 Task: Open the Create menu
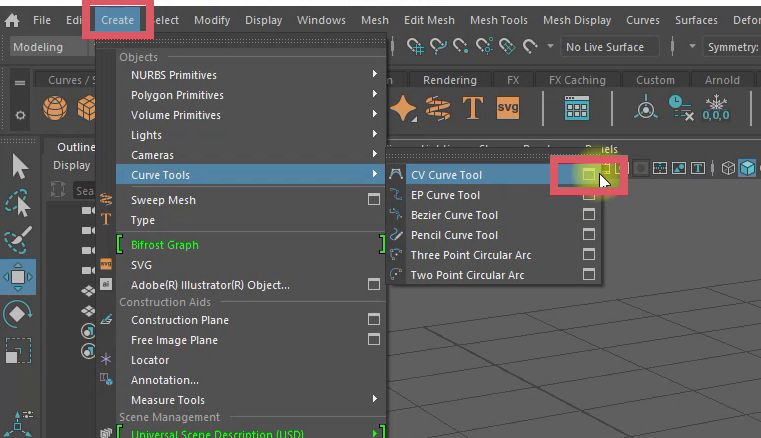click(117, 20)
